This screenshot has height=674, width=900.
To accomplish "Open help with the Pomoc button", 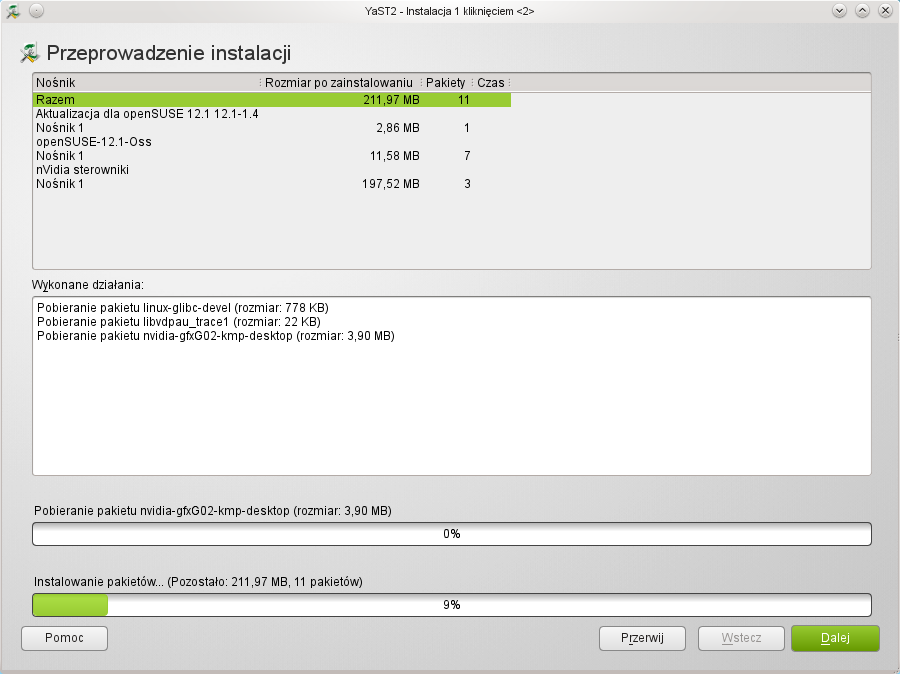I will pos(64,638).
